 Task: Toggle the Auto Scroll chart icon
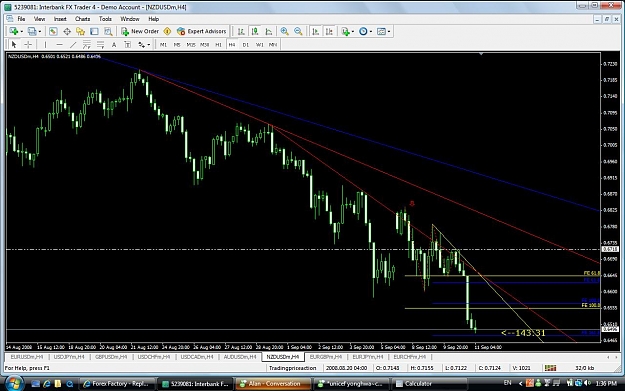point(315,31)
